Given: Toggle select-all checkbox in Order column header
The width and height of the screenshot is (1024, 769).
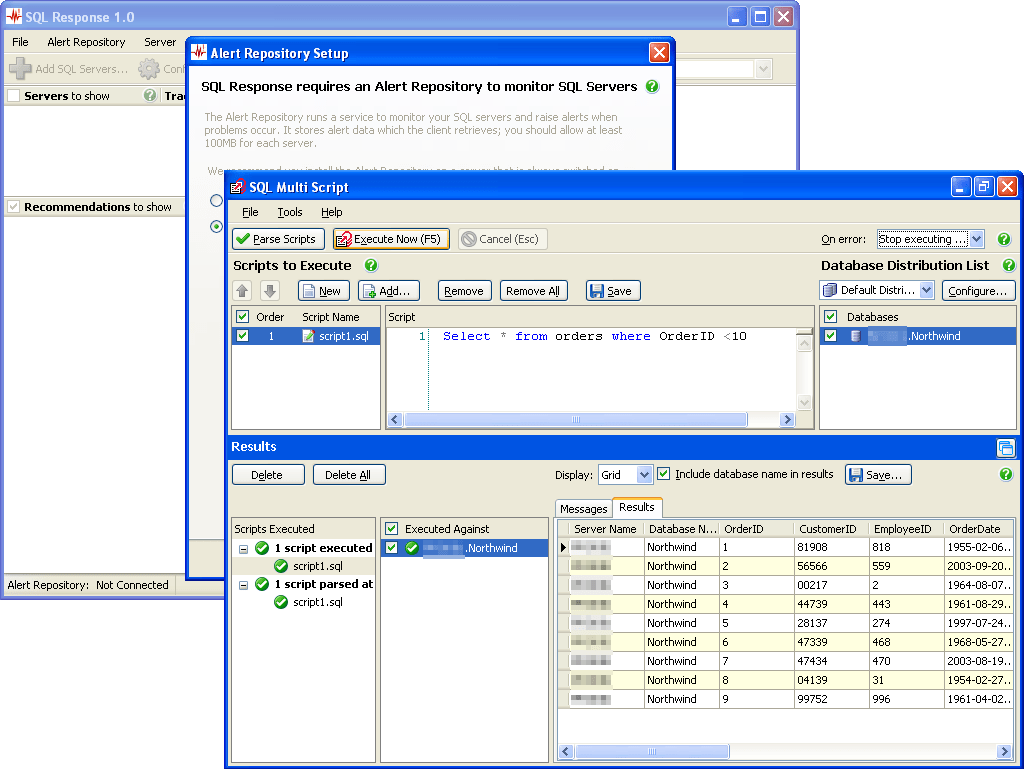Looking at the screenshot, I should (x=242, y=317).
